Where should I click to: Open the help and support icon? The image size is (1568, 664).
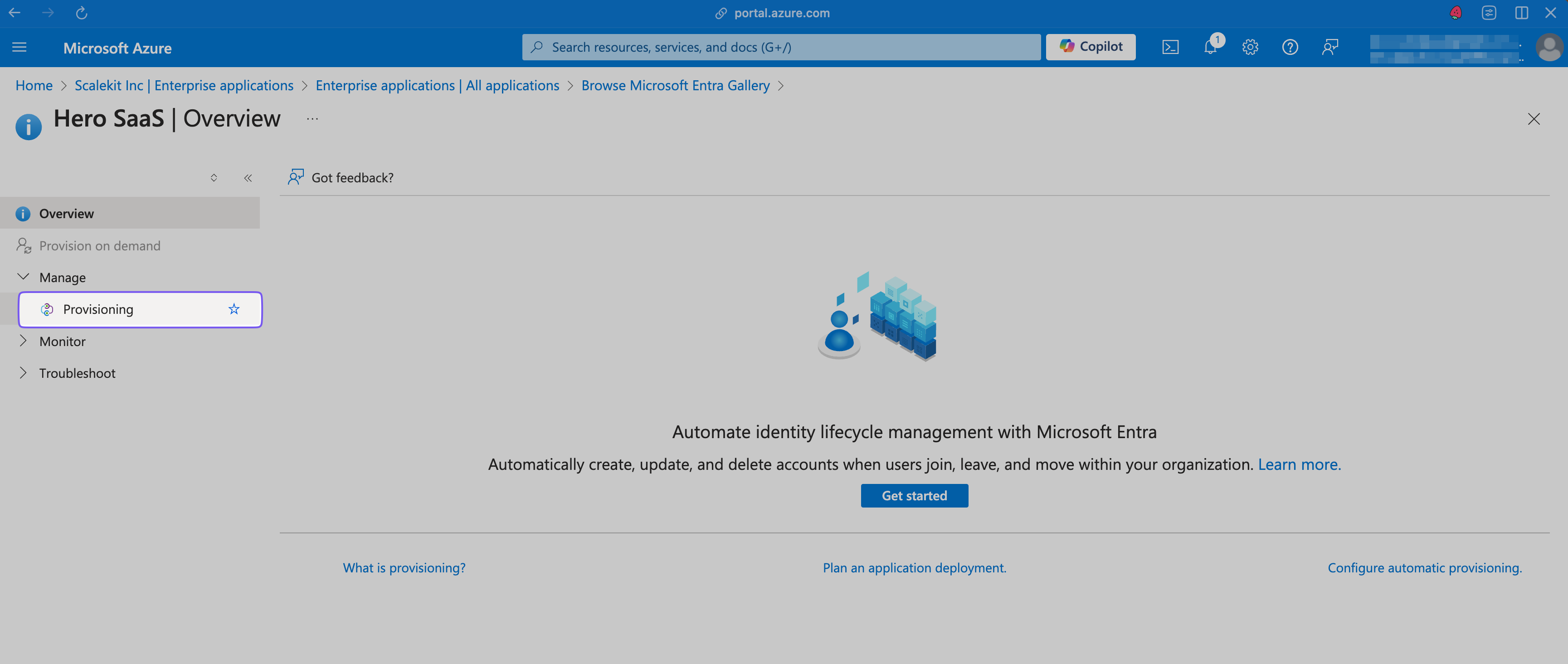(x=1290, y=47)
